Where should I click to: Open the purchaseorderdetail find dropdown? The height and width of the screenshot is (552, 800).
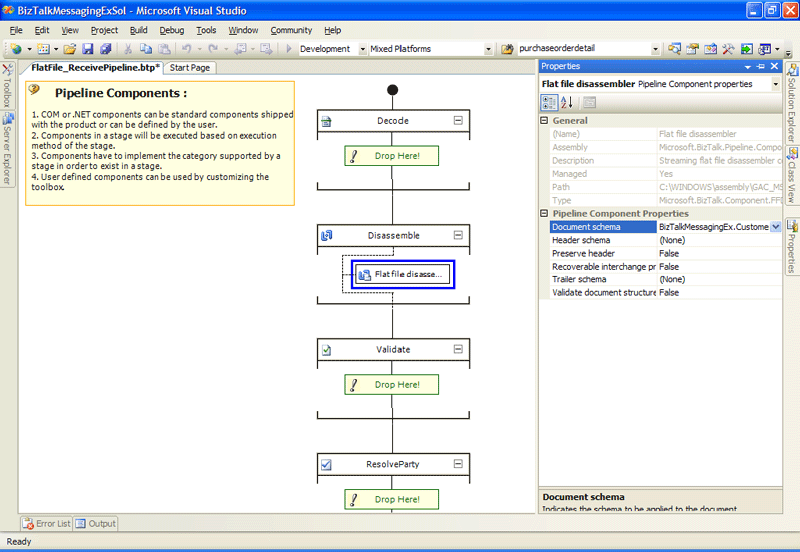tap(655, 49)
